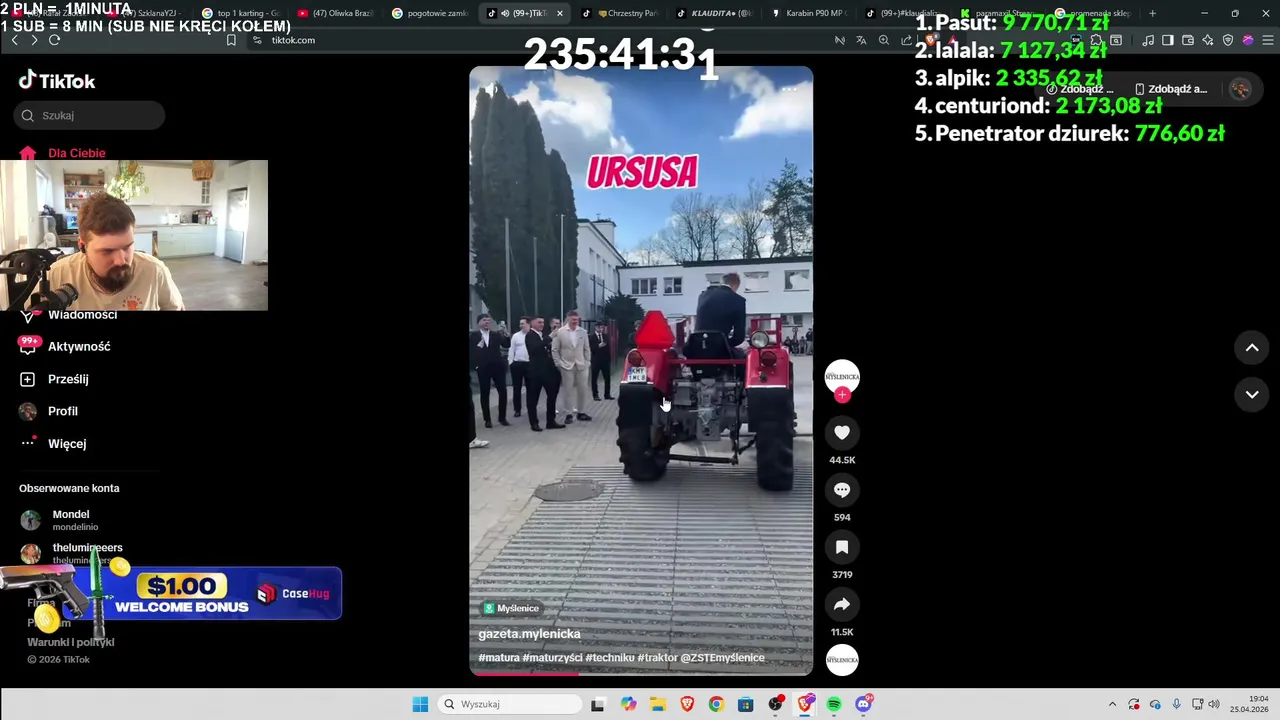This screenshot has width=1280, height=720.
Task: Open OBS Studio from the taskbar
Action: 775,704
